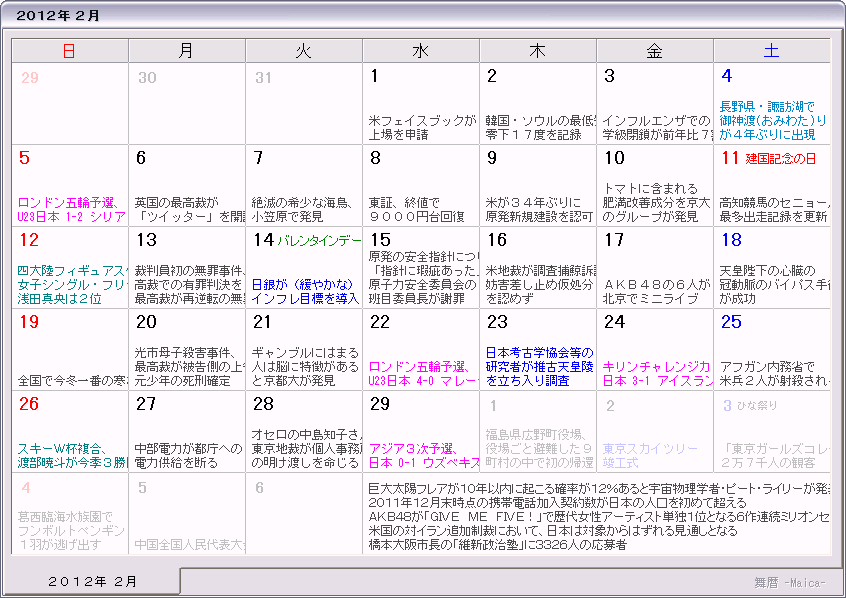Image resolution: width=846 pixels, height=598 pixels.
Task: Click the バレンタインデー label on the 14th
Action: [319, 241]
